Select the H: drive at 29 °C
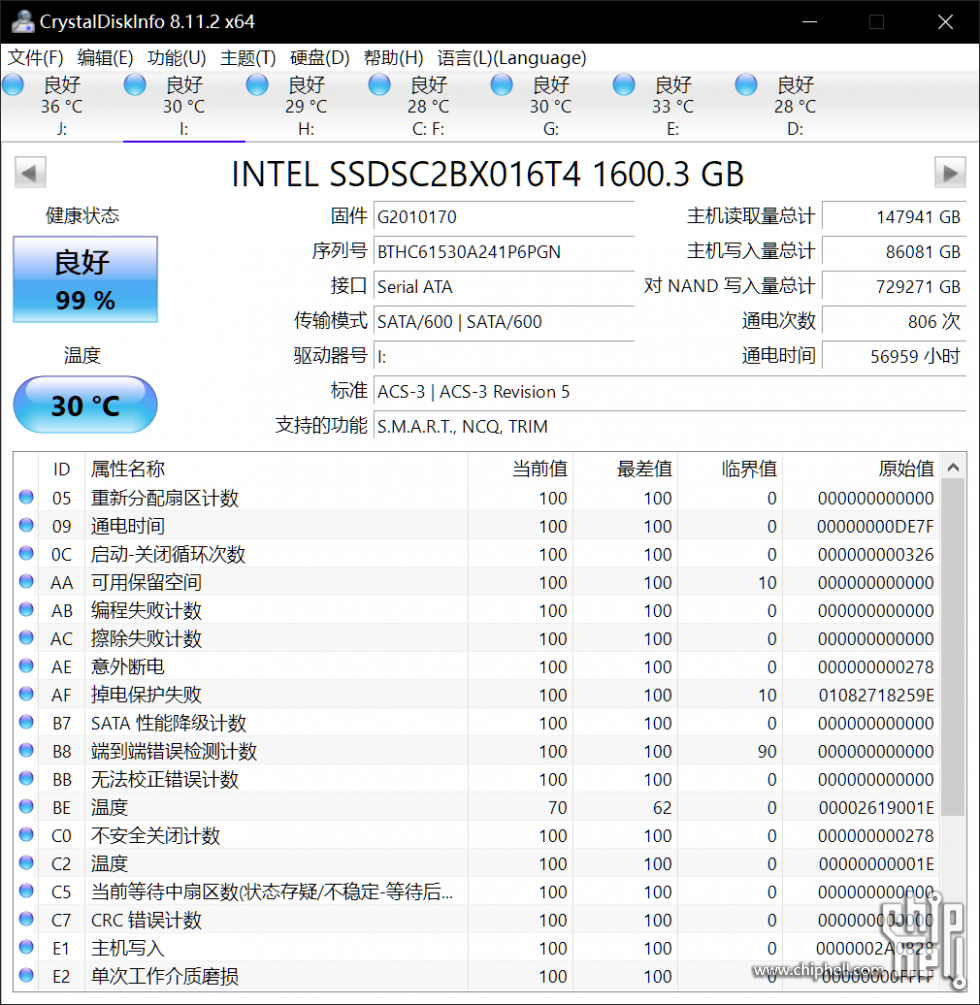980x1005 pixels. pos(306,106)
